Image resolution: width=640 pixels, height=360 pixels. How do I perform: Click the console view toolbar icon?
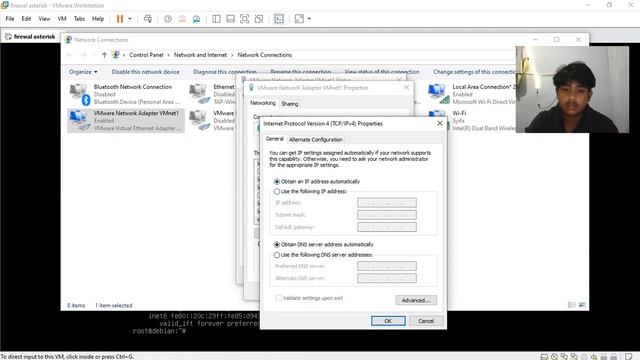(x=279, y=19)
